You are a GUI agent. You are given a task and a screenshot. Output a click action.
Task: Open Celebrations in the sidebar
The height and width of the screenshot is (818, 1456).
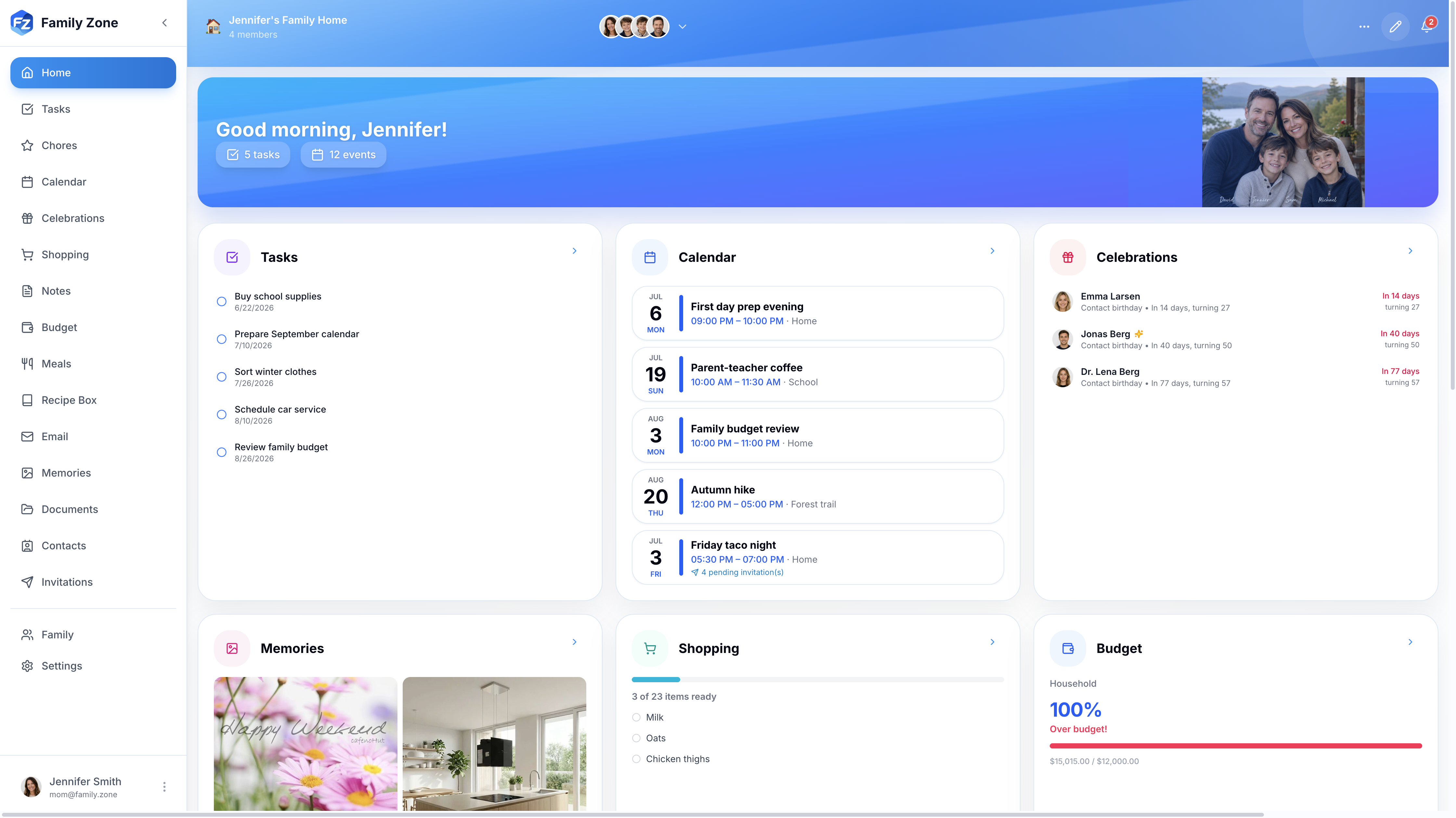coord(93,218)
